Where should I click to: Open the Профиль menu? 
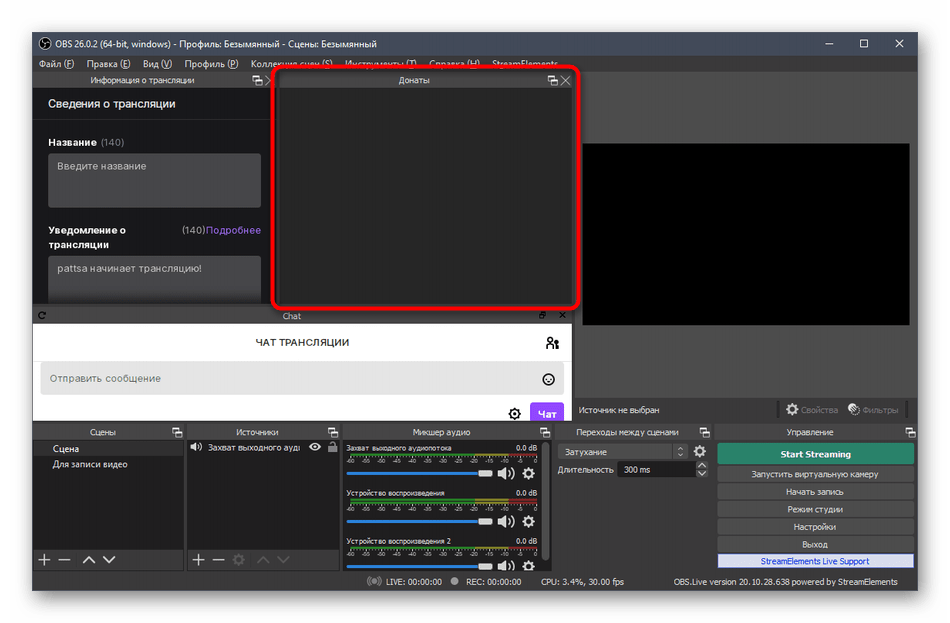tap(218, 64)
